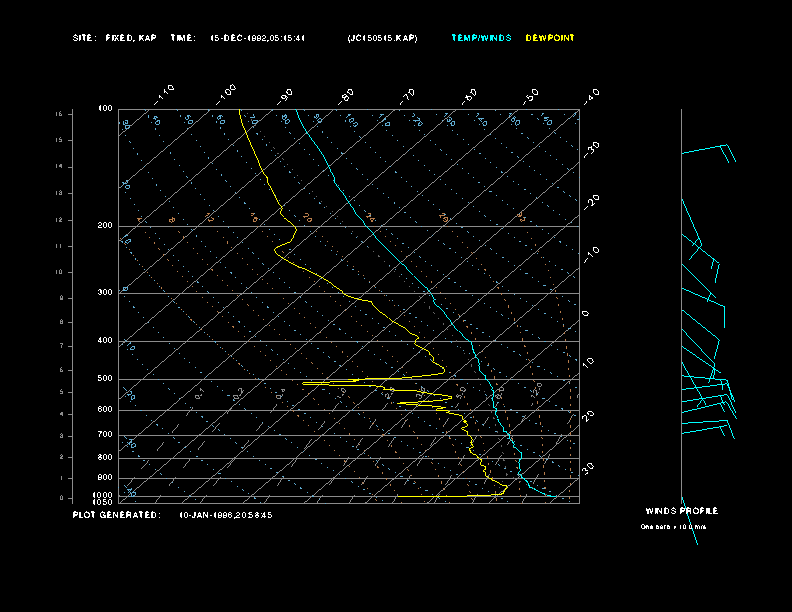This screenshot has height=612, width=792.
Task: Click the topmost wind barb in wind profile
Action: [708, 151]
